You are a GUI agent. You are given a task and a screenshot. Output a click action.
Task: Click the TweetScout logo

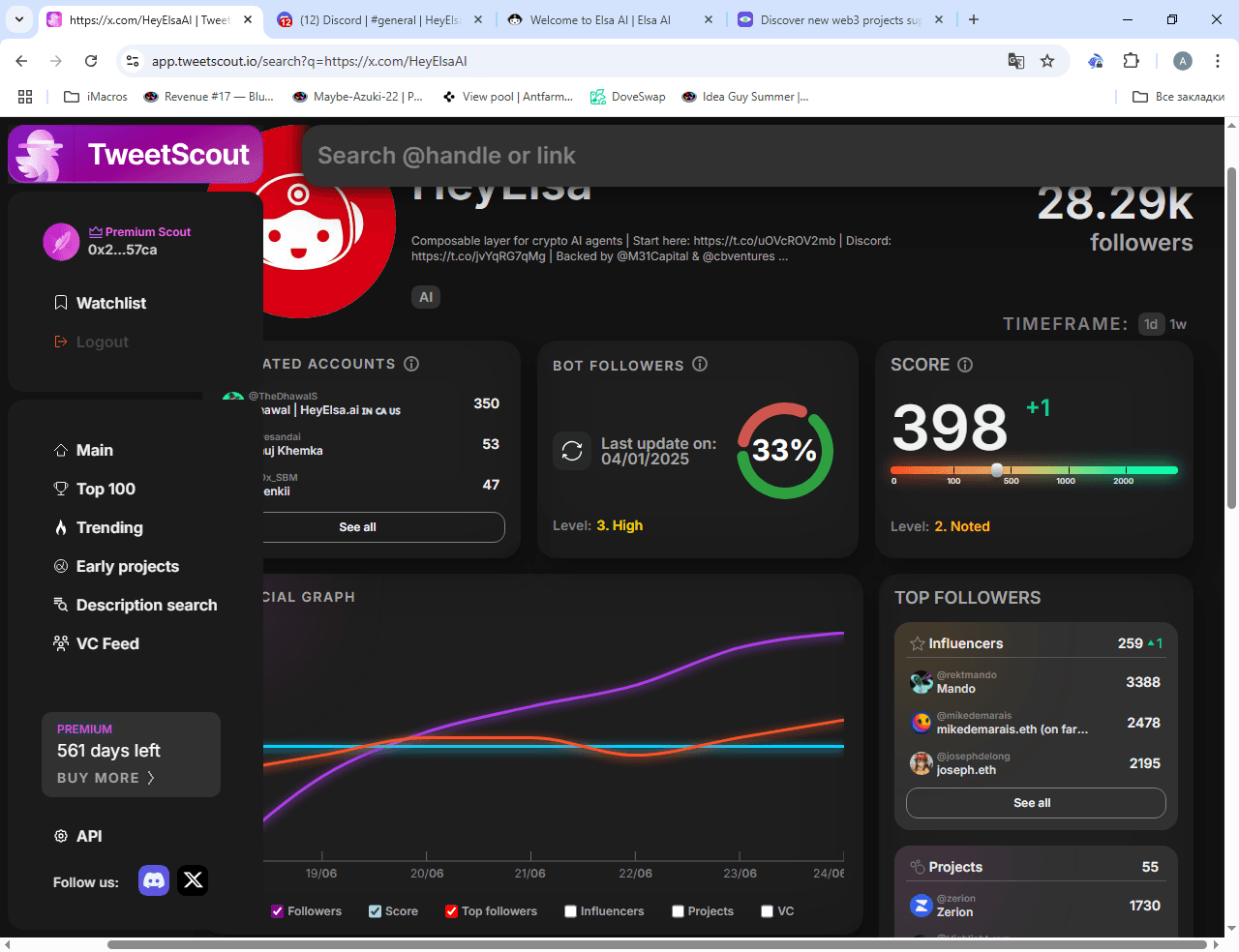pyautogui.click(x=136, y=154)
